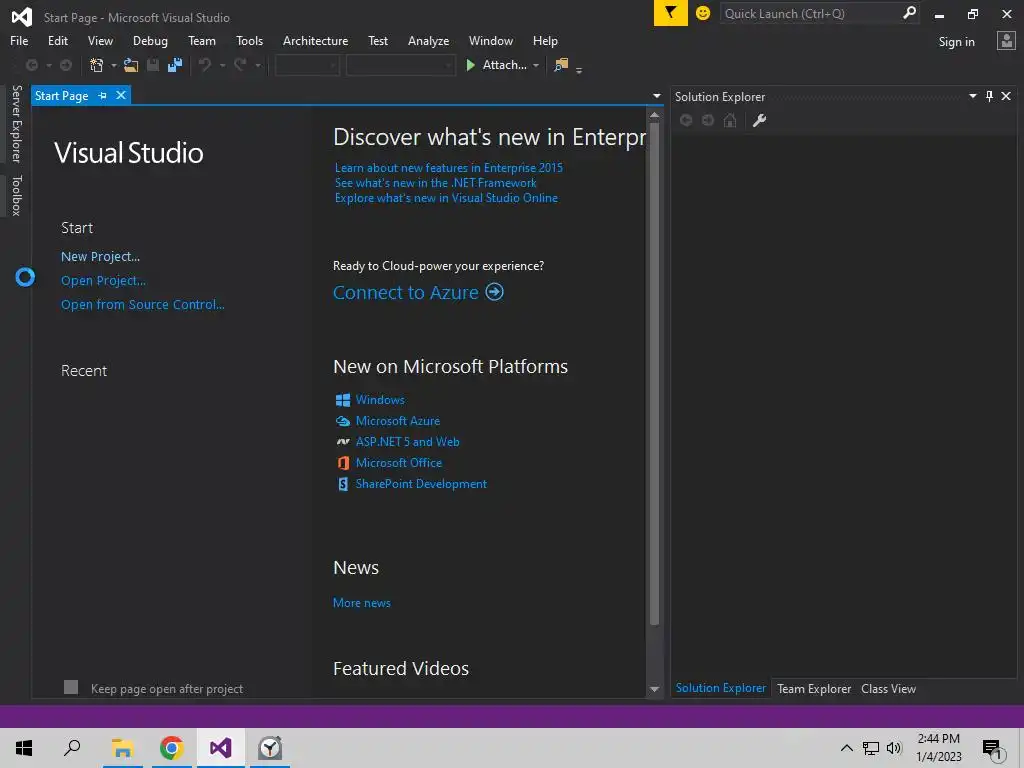The width and height of the screenshot is (1024, 768).
Task: Click Sign in at top right
Action: pos(956,42)
